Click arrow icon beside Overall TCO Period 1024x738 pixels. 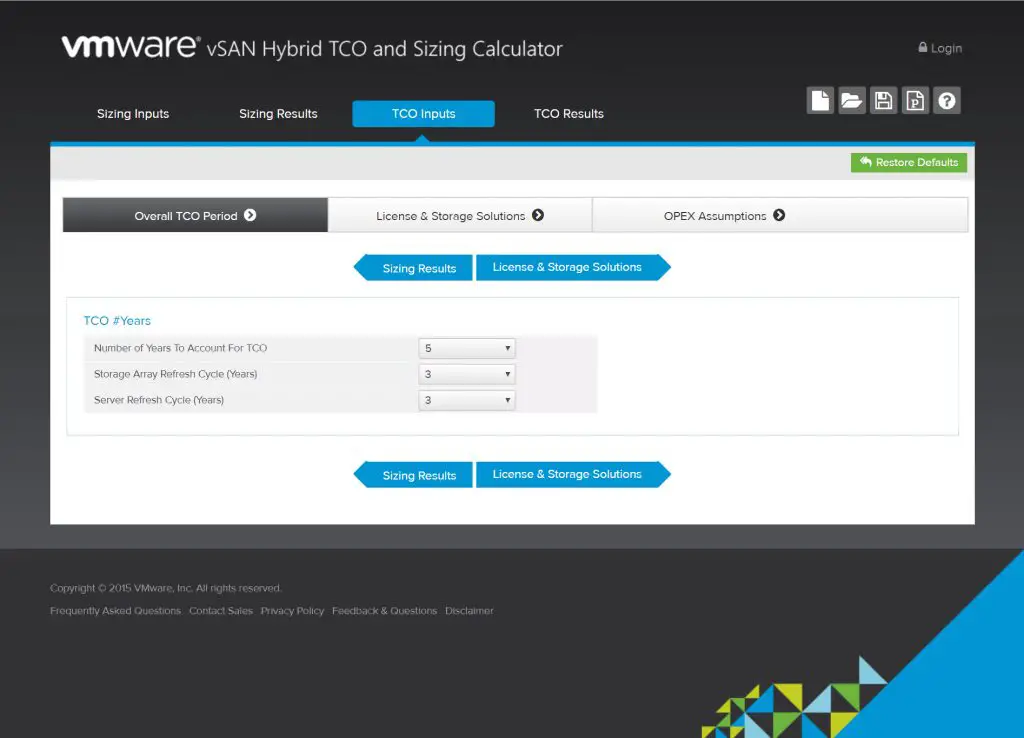pyautogui.click(x=250, y=215)
